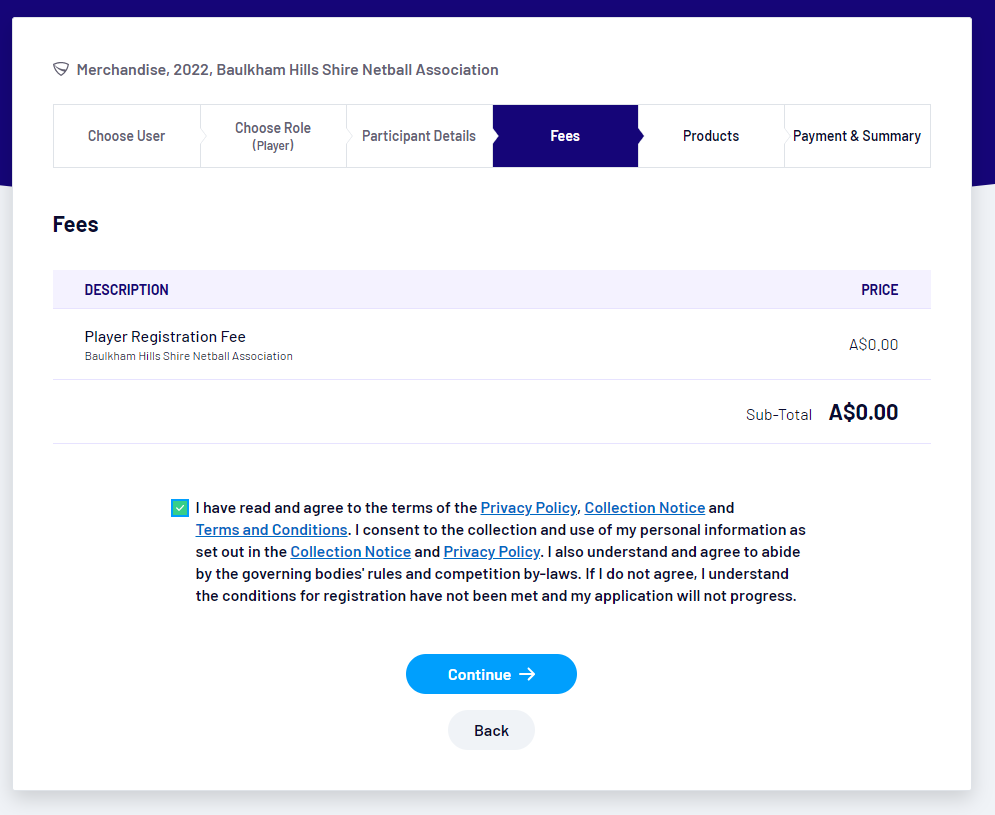
Task: Click the bold Sub-Total A$0.00 amount
Action: click(x=863, y=413)
